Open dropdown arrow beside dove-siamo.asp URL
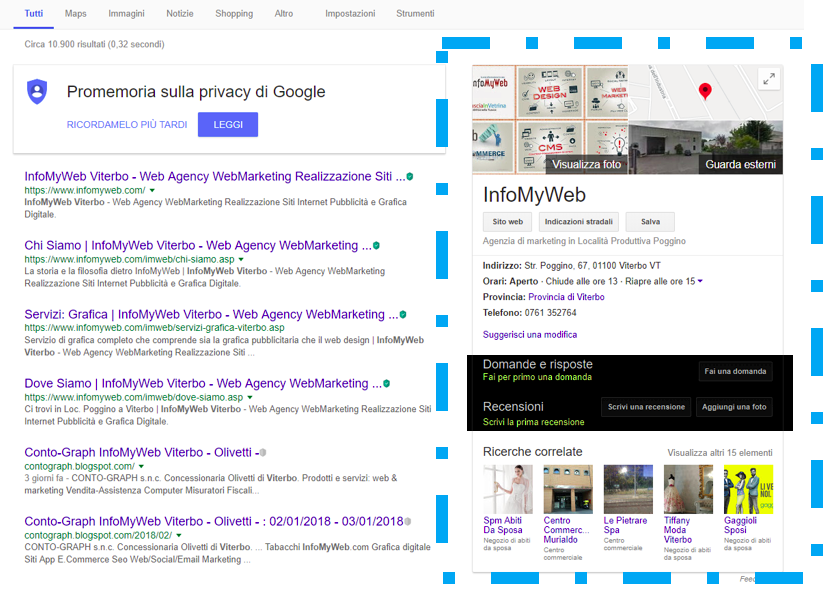The image size is (831, 594). pyautogui.click(x=250, y=397)
